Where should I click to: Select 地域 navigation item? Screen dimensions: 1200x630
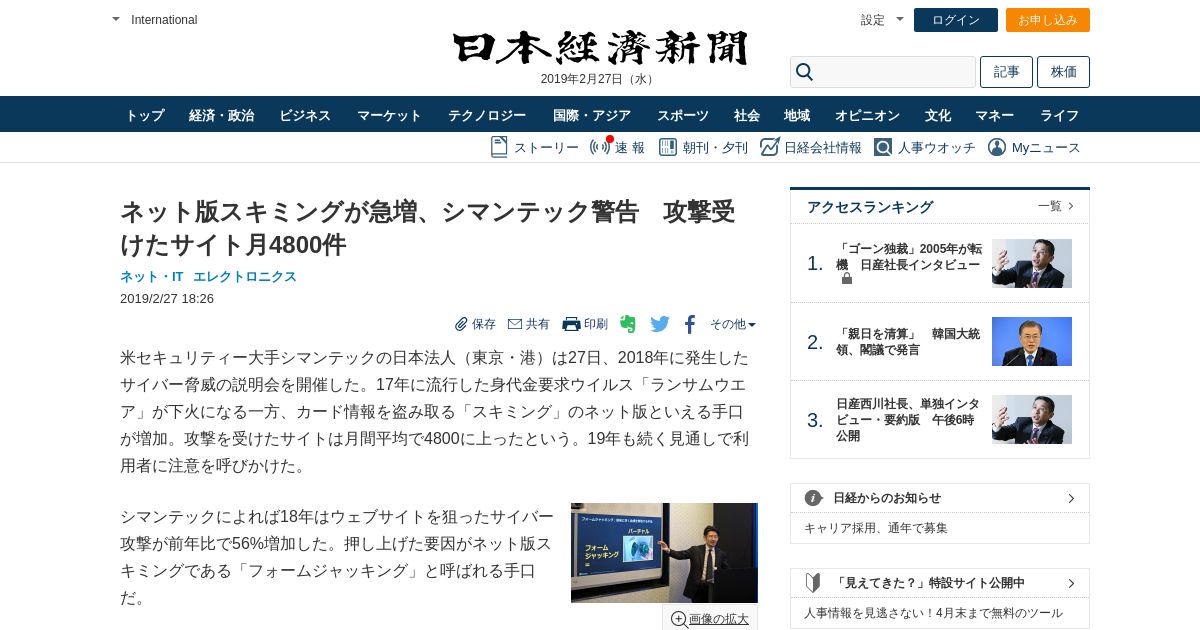tap(797, 115)
